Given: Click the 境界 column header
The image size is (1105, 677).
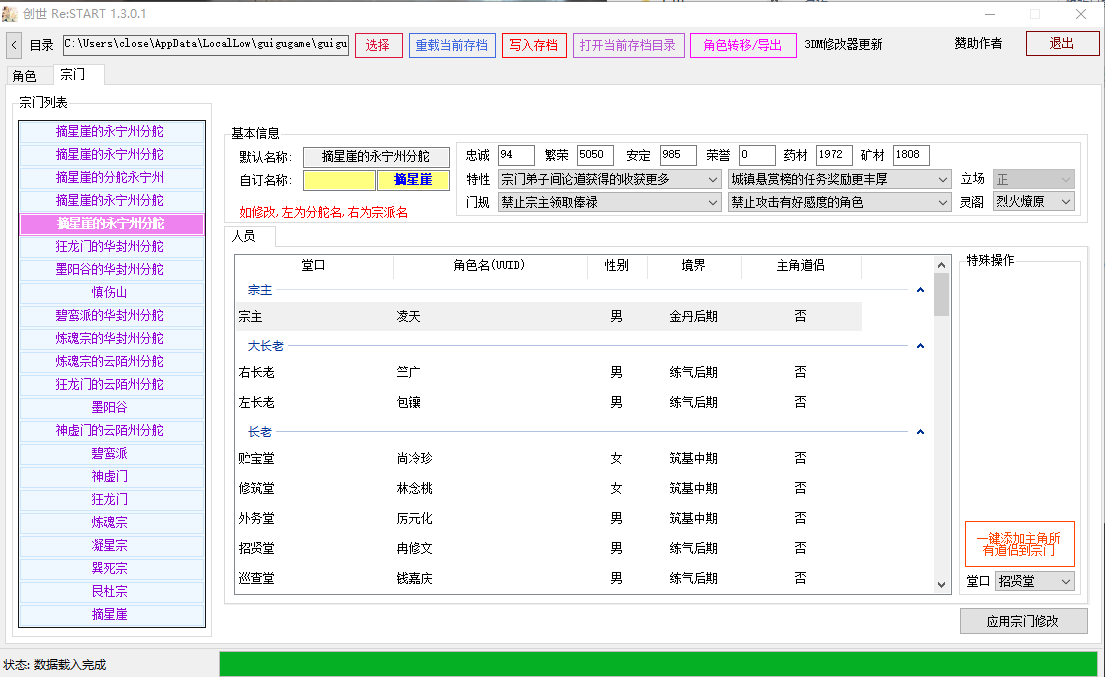Looking at the screenshot, I should (x=693, y=266).
